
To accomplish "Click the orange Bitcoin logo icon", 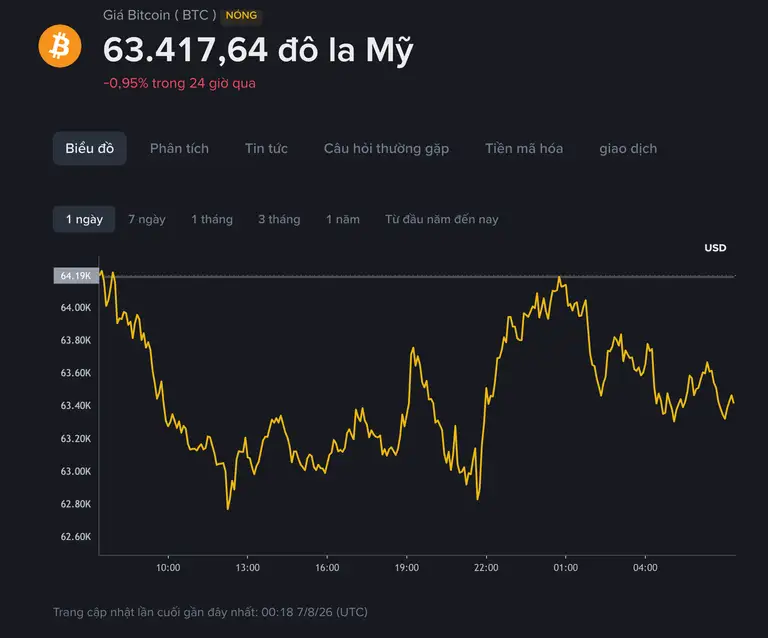I will pos(60,46).
